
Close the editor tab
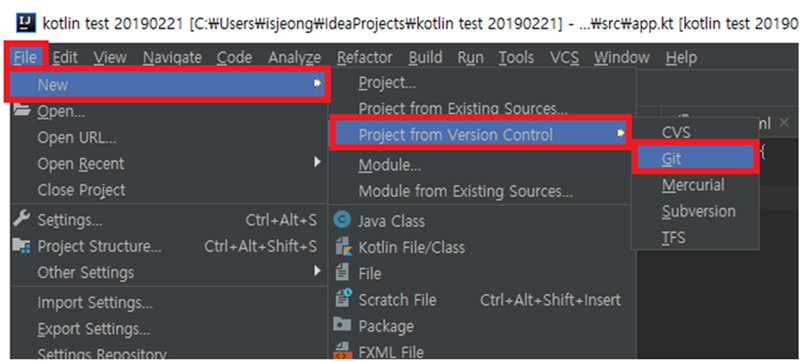click(784, 122)
